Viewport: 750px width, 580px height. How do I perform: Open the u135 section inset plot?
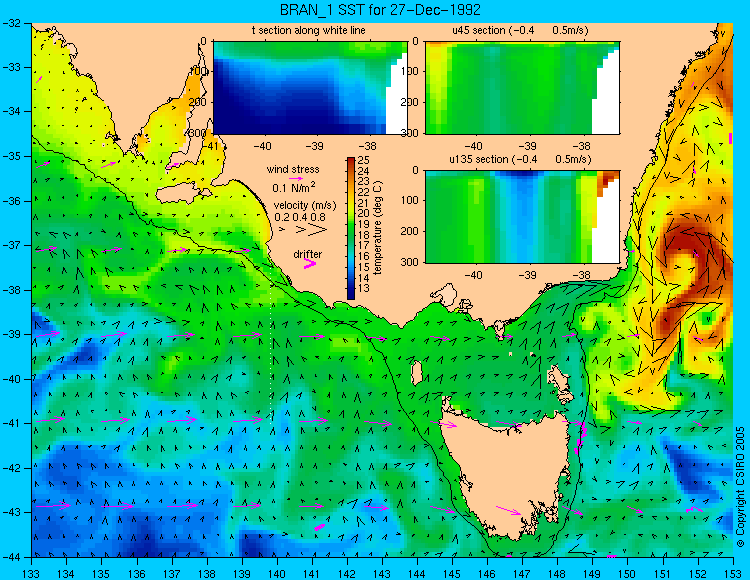point(522,217)
